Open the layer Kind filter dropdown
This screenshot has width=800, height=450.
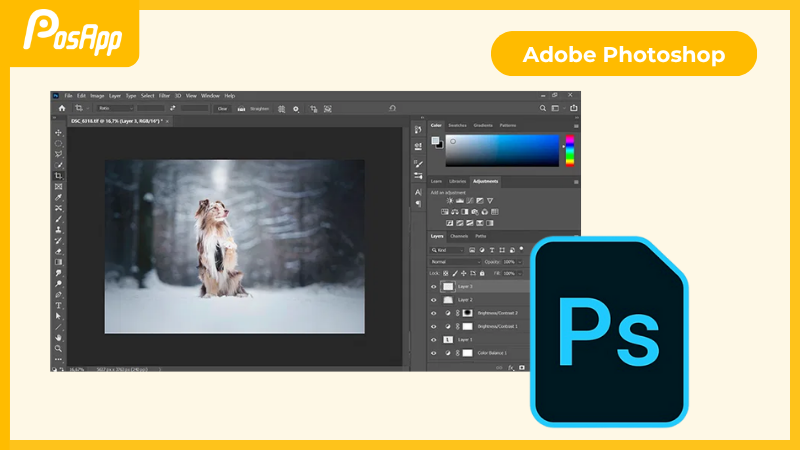click(x=447, y=250)
